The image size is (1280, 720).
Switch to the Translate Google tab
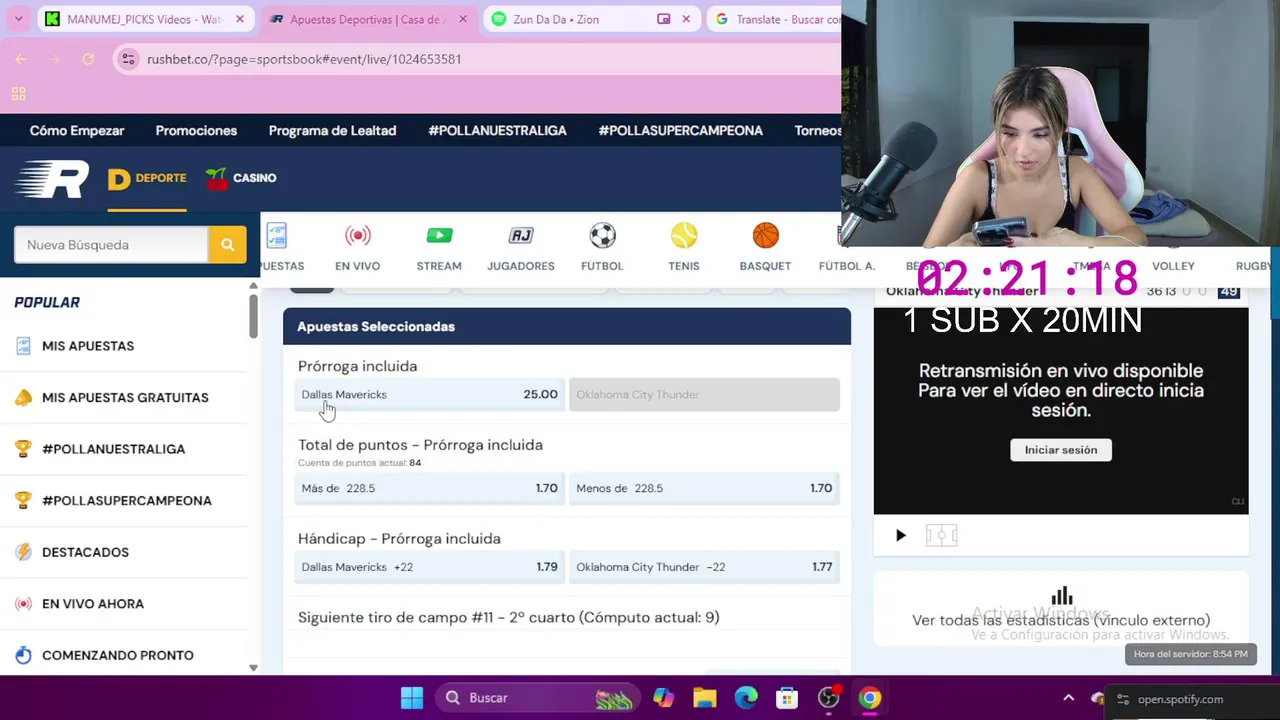[775, 19]
